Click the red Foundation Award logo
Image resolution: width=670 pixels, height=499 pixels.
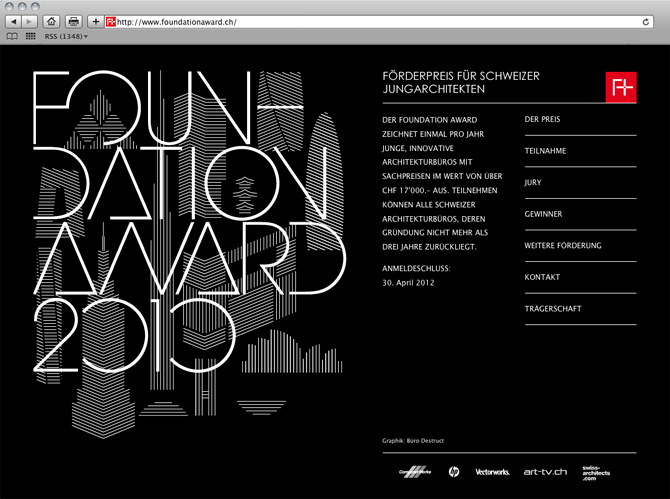pyautogui.click(x=620, y=87)
